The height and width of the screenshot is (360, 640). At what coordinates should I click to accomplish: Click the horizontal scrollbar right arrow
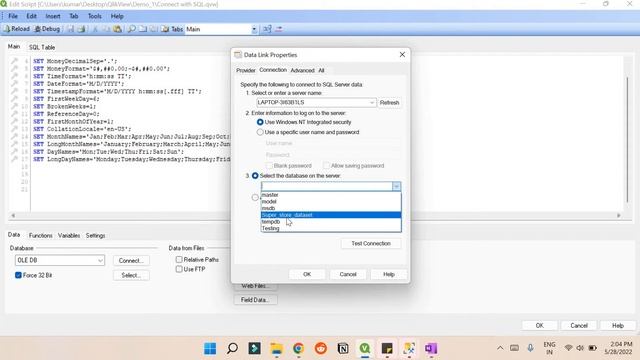[619, 216]
